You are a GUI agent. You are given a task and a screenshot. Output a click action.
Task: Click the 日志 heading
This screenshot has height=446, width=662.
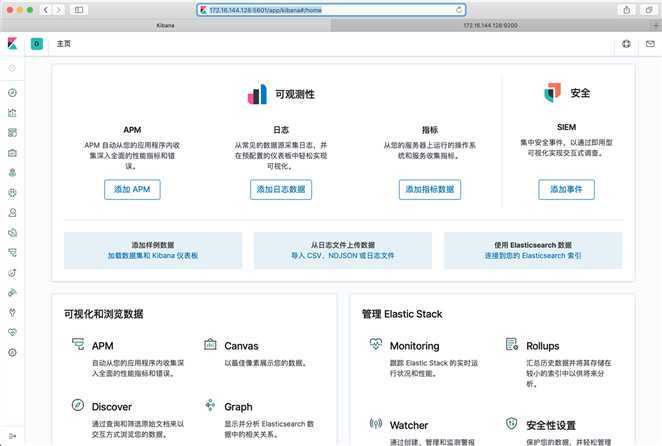pyautogui.click(x=281, y=130)
